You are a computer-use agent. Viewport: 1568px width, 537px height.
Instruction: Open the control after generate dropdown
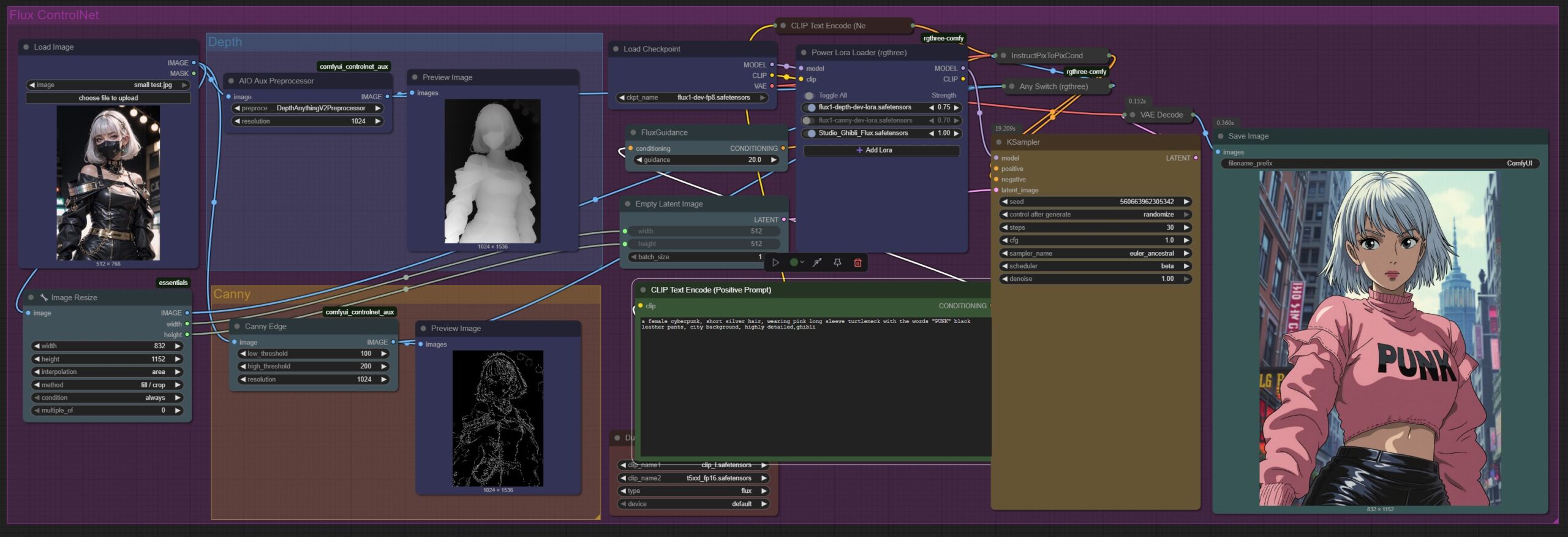click(1096, 215)
